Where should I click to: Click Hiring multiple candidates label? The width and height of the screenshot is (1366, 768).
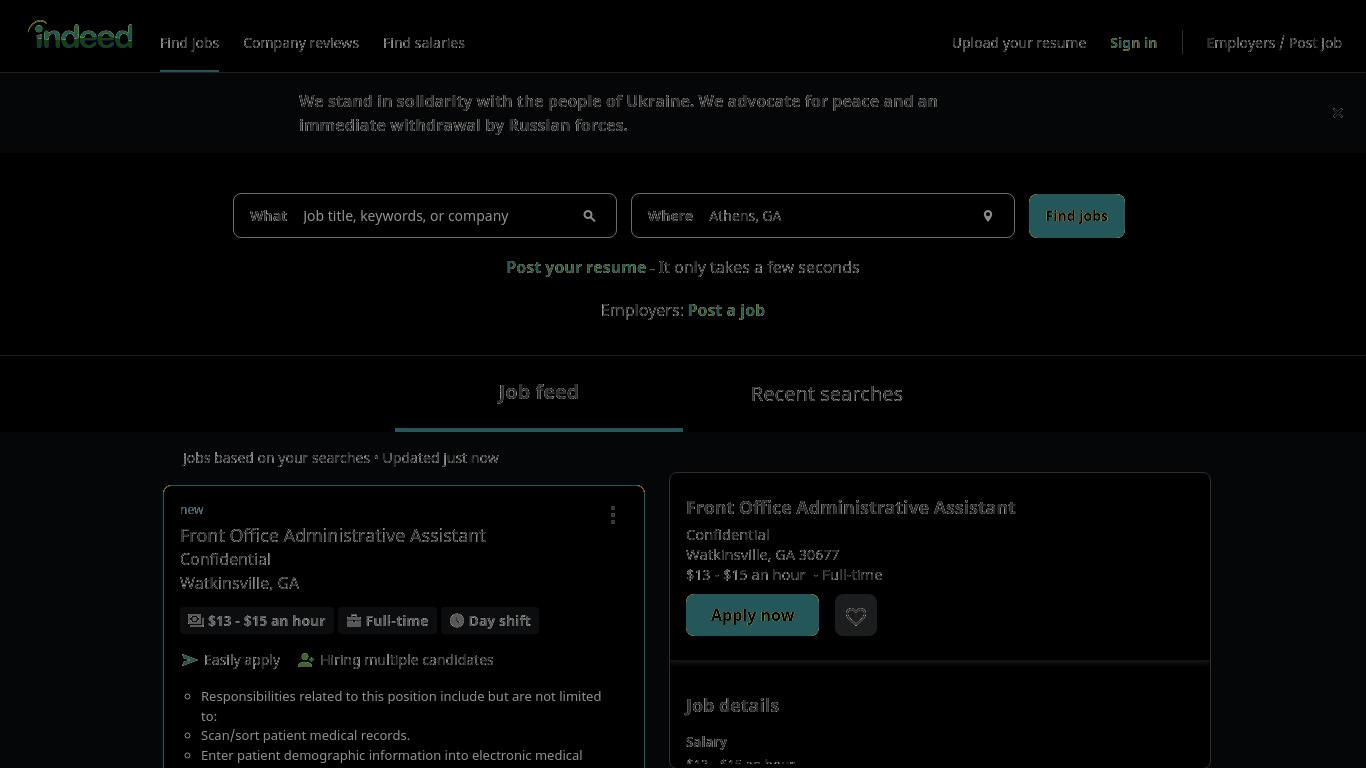tap(406, 660)
